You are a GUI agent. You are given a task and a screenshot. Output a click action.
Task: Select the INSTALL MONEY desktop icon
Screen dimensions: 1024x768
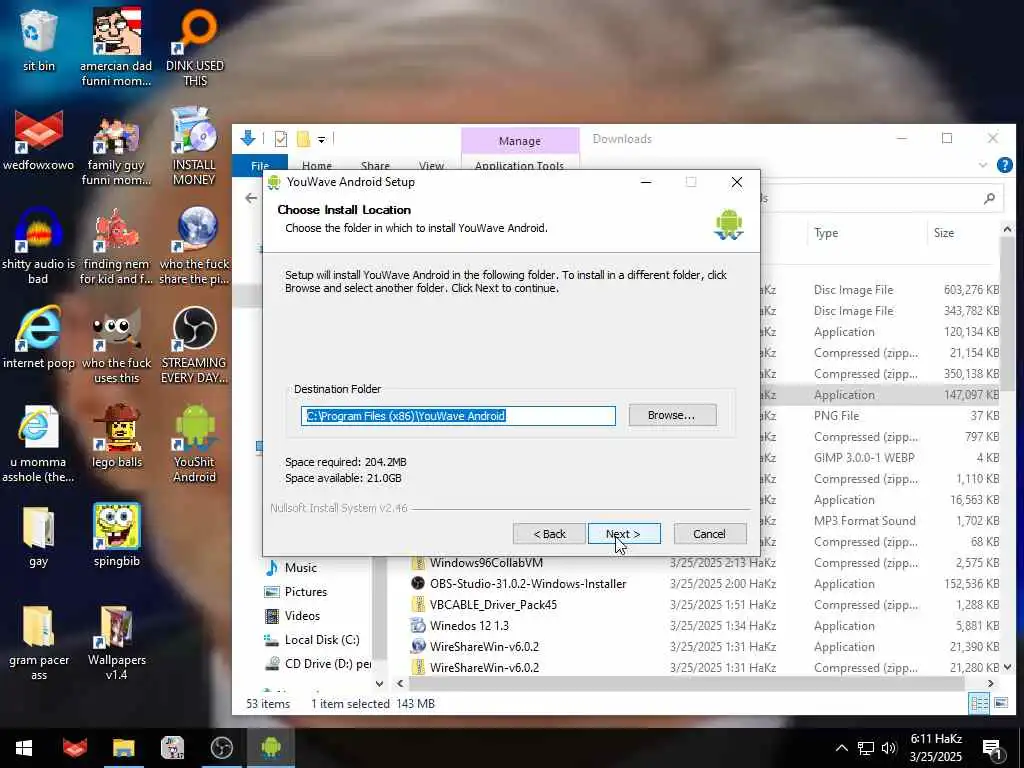195,146
